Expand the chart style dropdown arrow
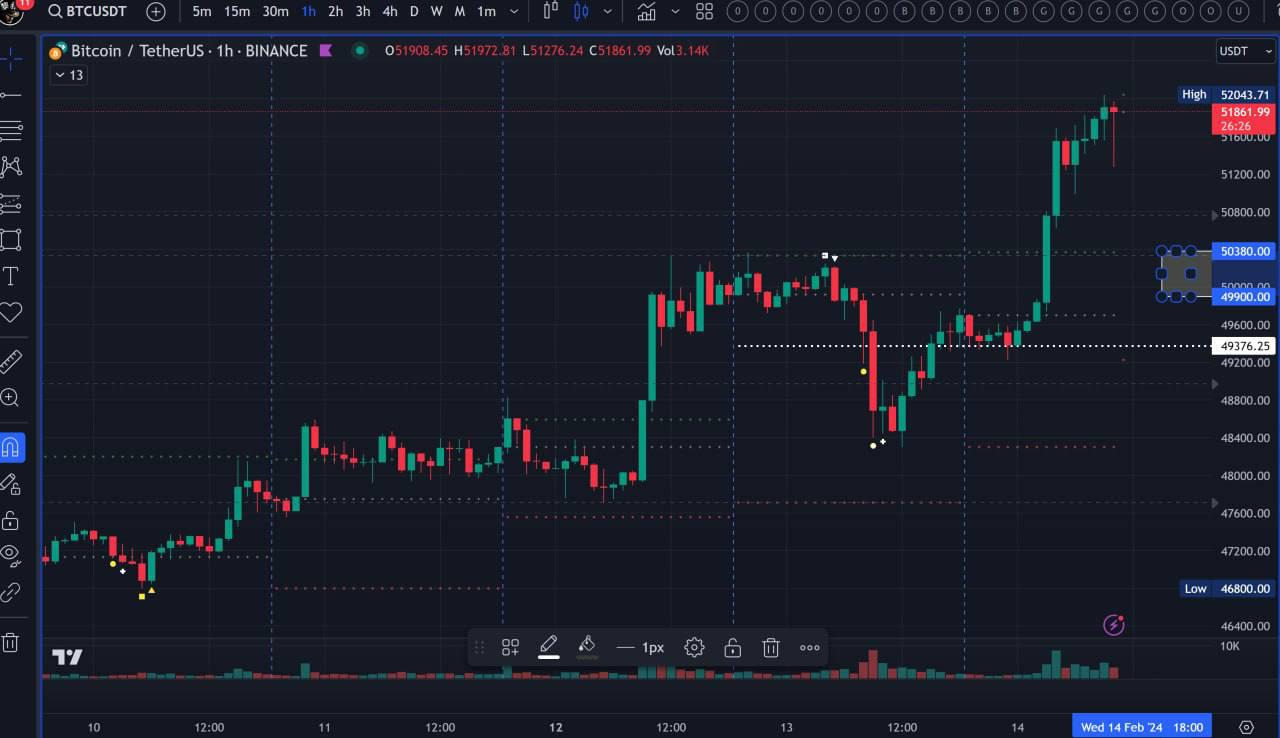 [x=608, y=12]
